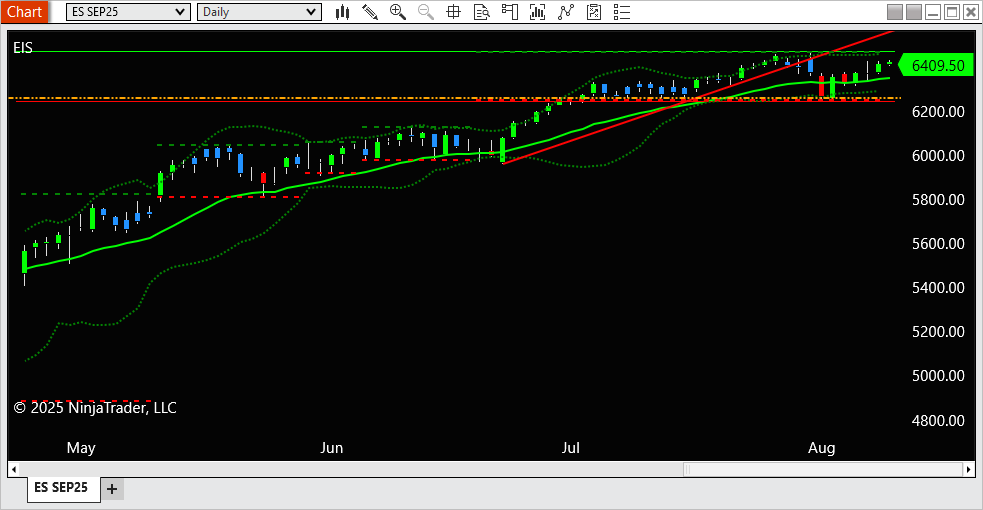983x510 pixels.
Task: Click the horizontal scrollbar right arrow
Action: point(969,469)
